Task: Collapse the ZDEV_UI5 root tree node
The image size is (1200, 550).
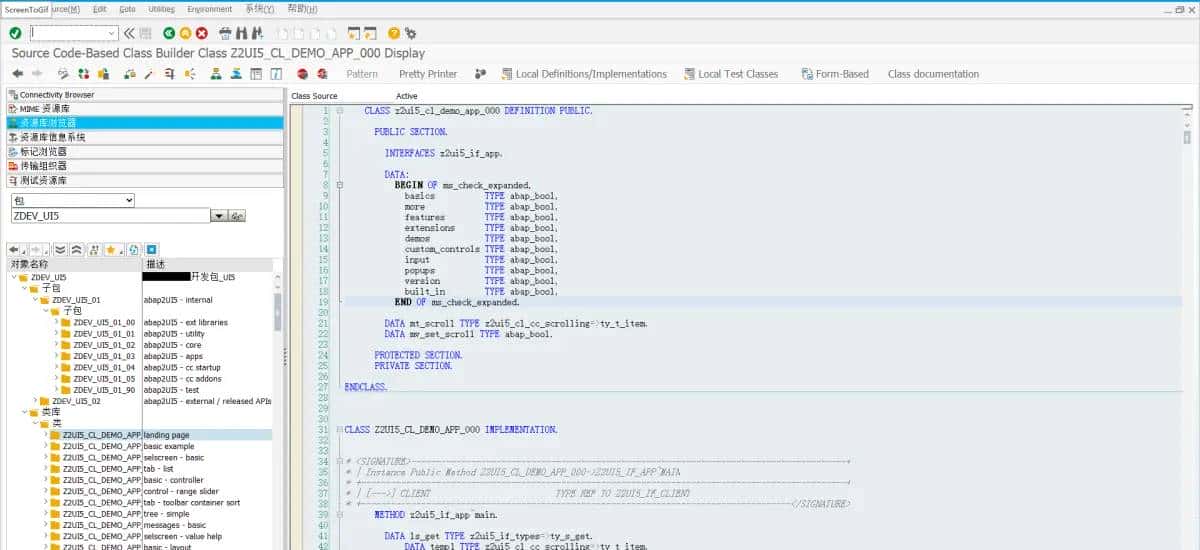Action: 14,277
